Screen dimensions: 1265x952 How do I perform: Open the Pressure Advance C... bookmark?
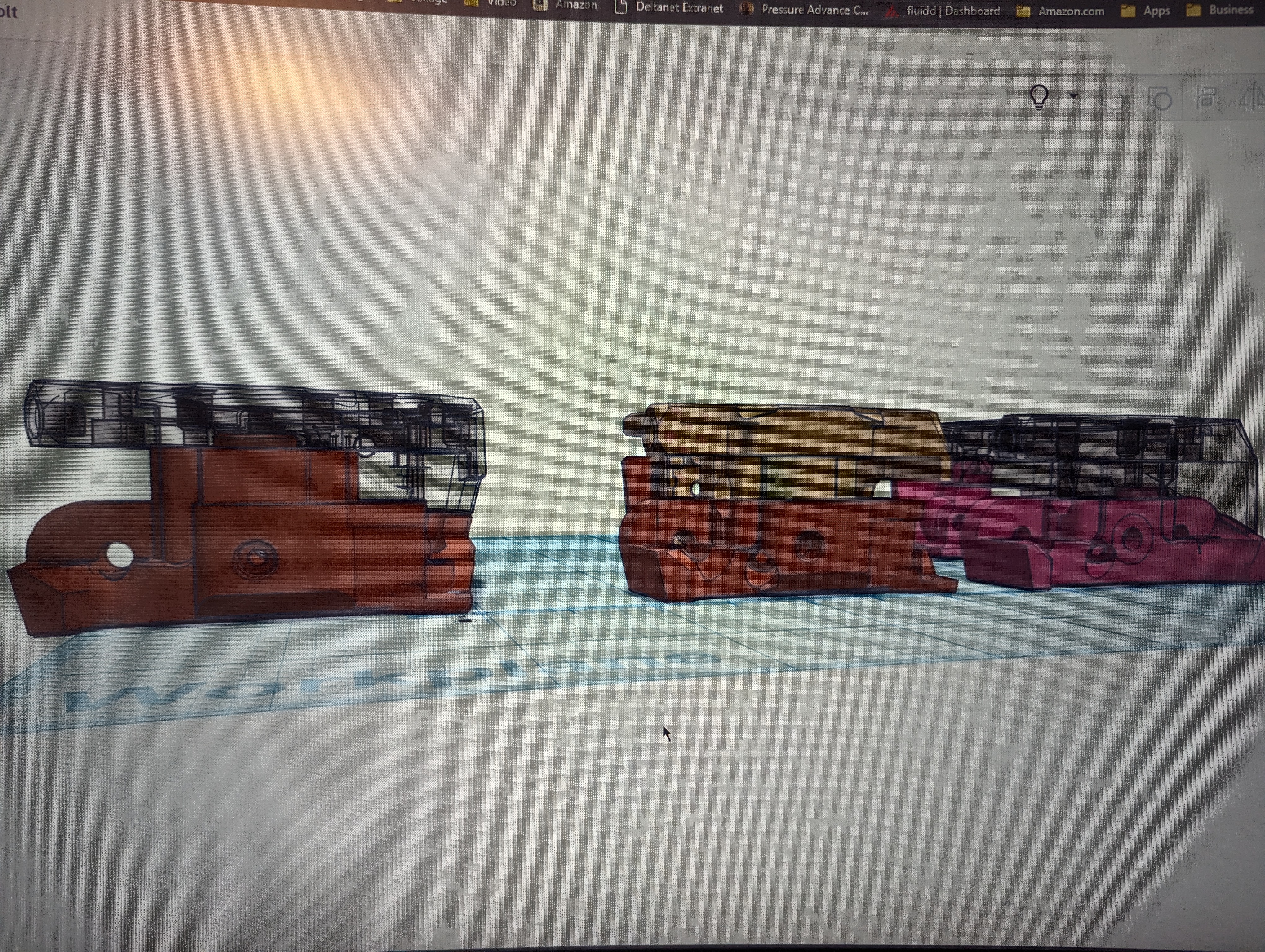[x=804, y=10]
